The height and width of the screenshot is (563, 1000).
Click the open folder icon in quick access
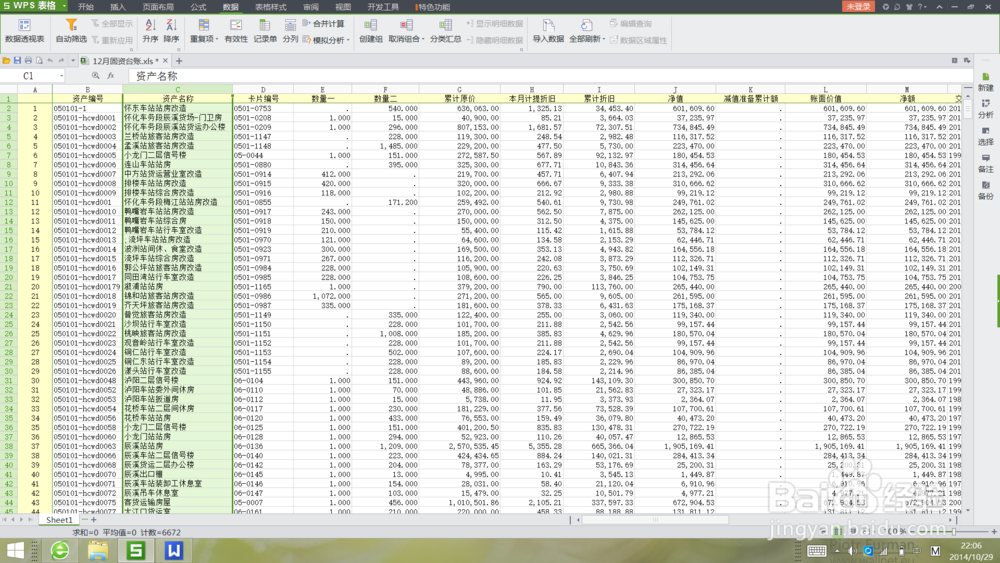(x=6, y=61)
